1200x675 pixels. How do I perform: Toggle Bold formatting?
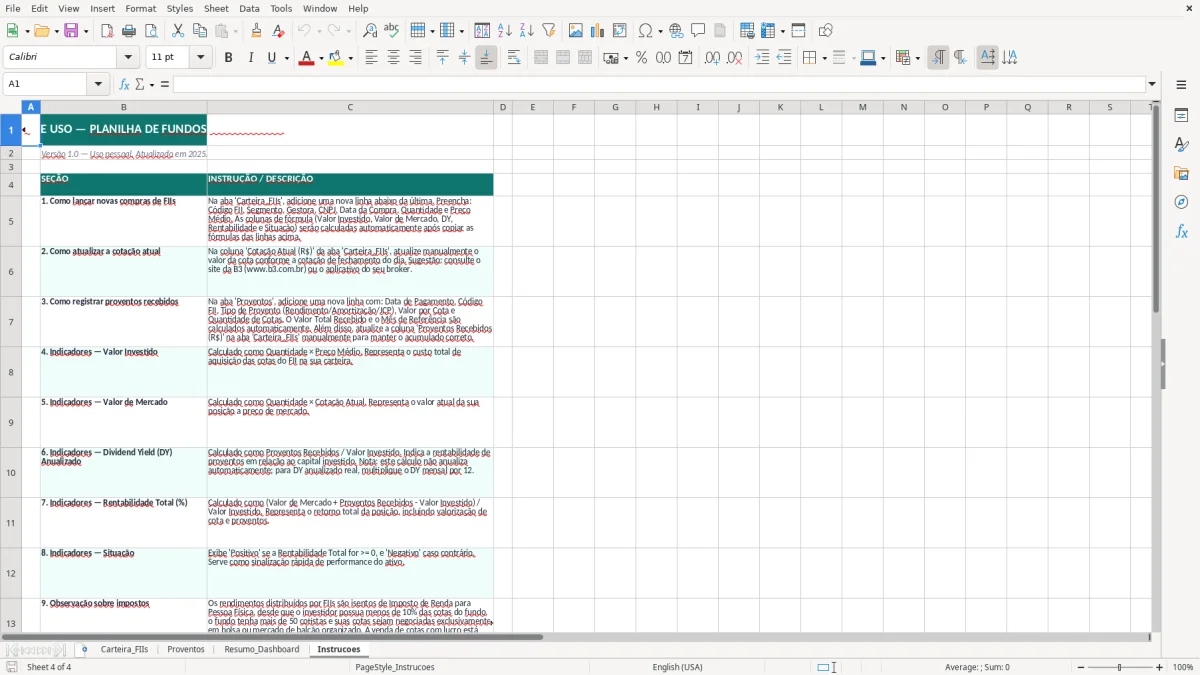tap(228, 58)
